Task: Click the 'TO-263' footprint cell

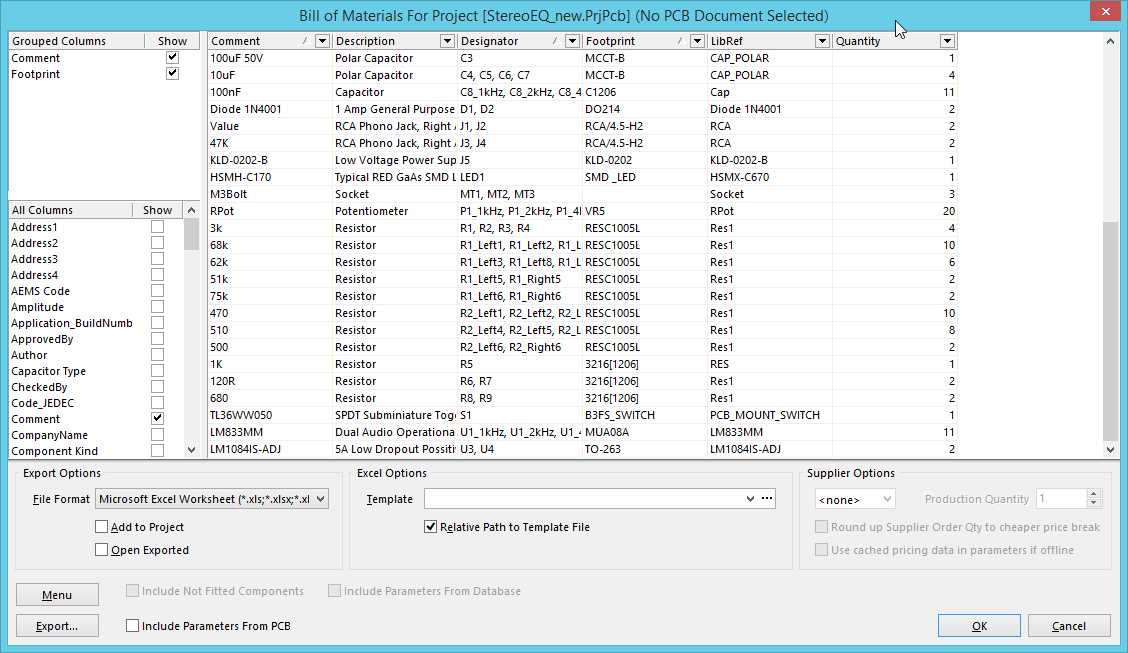Action: pyautogui.click(x=645, y=449)
